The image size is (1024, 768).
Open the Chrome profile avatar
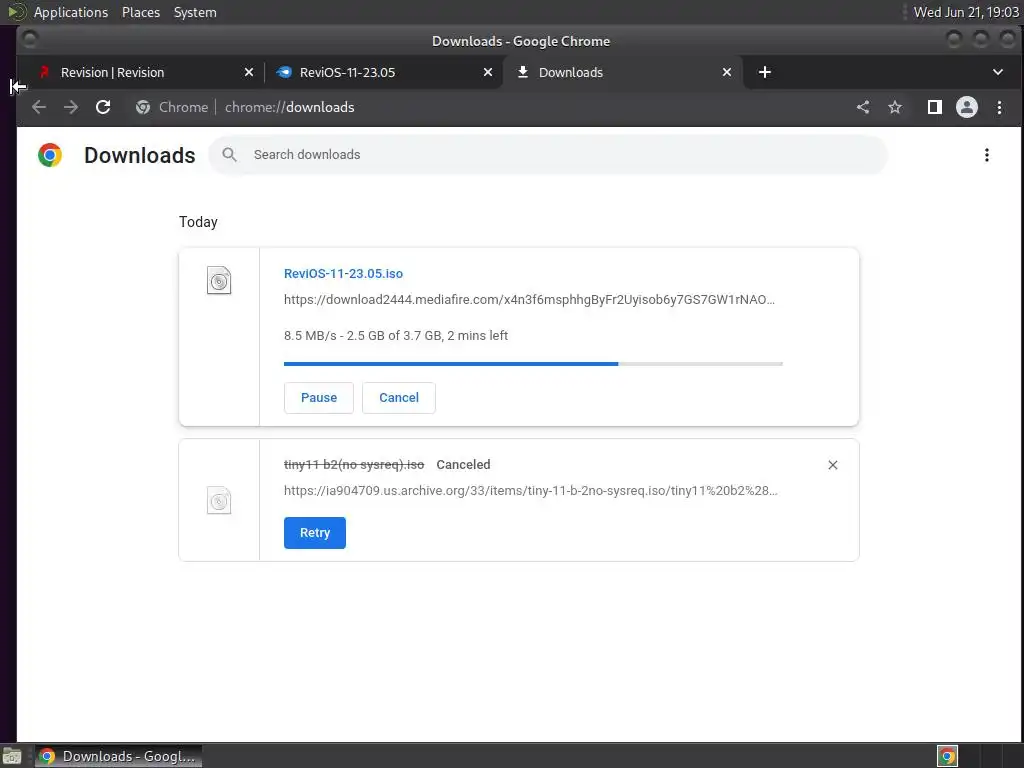point(967,107)
